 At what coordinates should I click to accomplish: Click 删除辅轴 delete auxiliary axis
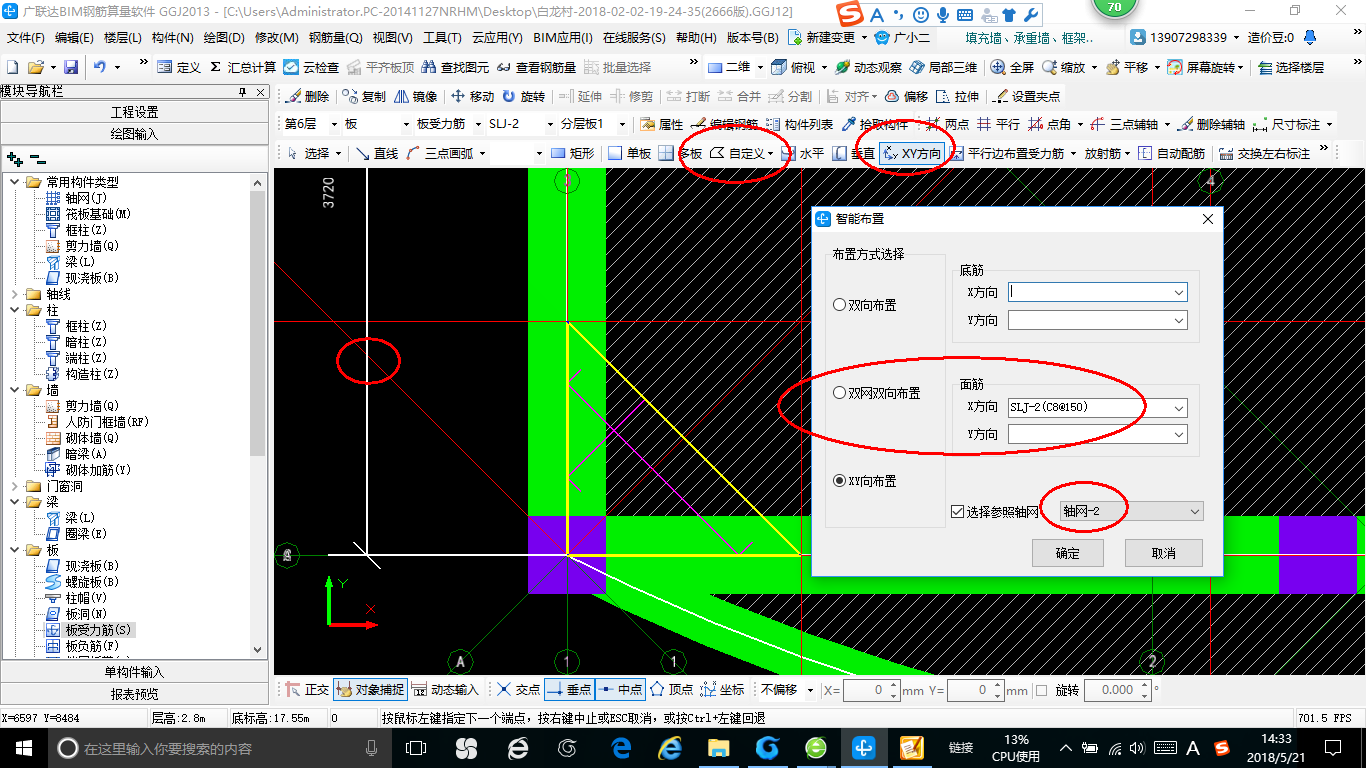(1211, 124)
